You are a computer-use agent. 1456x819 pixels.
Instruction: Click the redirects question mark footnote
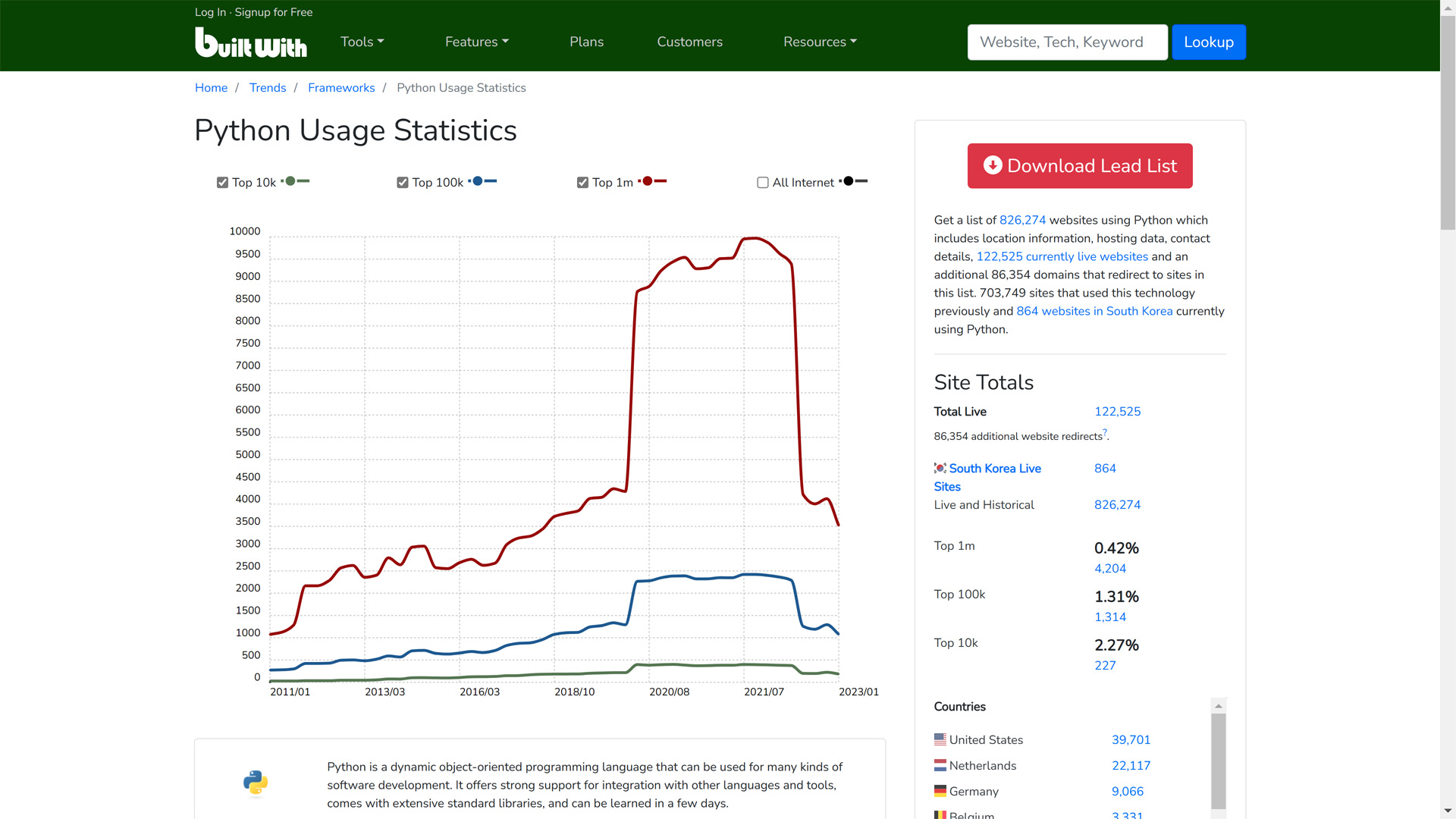pyautogui.click(x=1105, y=432)
